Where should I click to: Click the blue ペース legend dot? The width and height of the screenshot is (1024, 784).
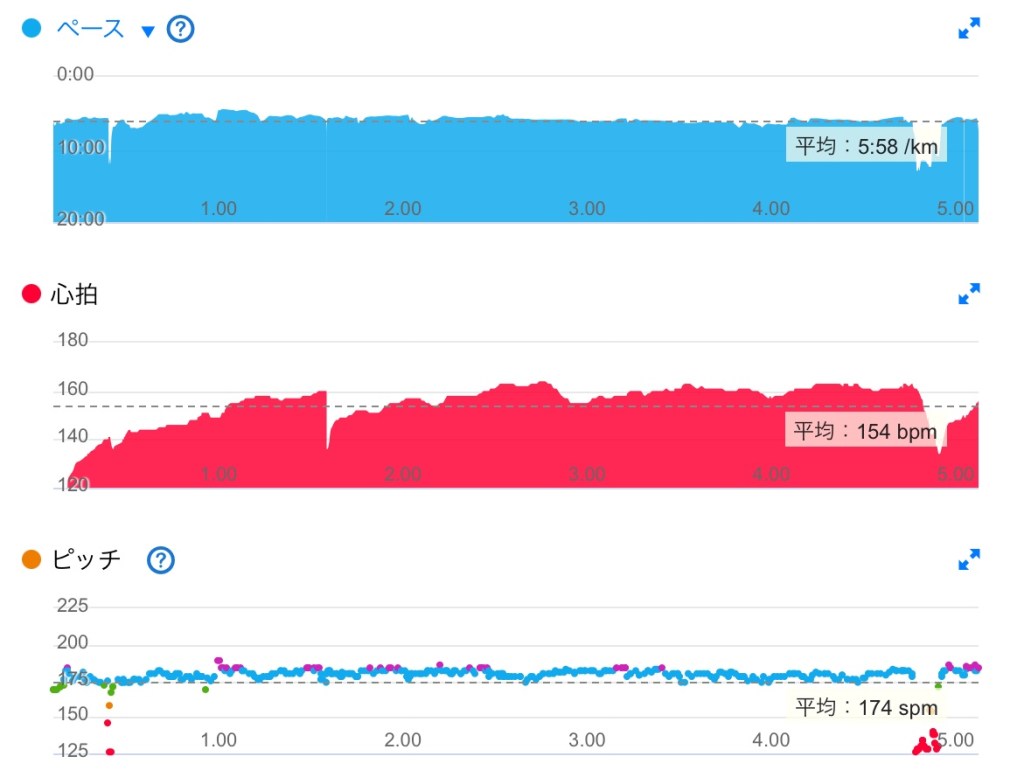click(31, 29)
